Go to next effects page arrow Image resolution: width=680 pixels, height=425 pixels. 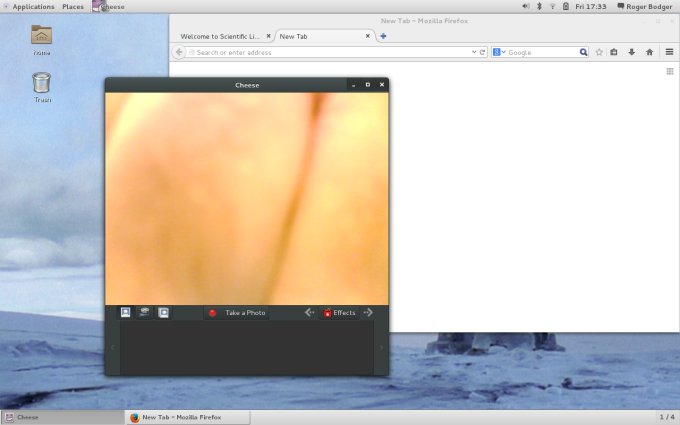click(368, 313)
